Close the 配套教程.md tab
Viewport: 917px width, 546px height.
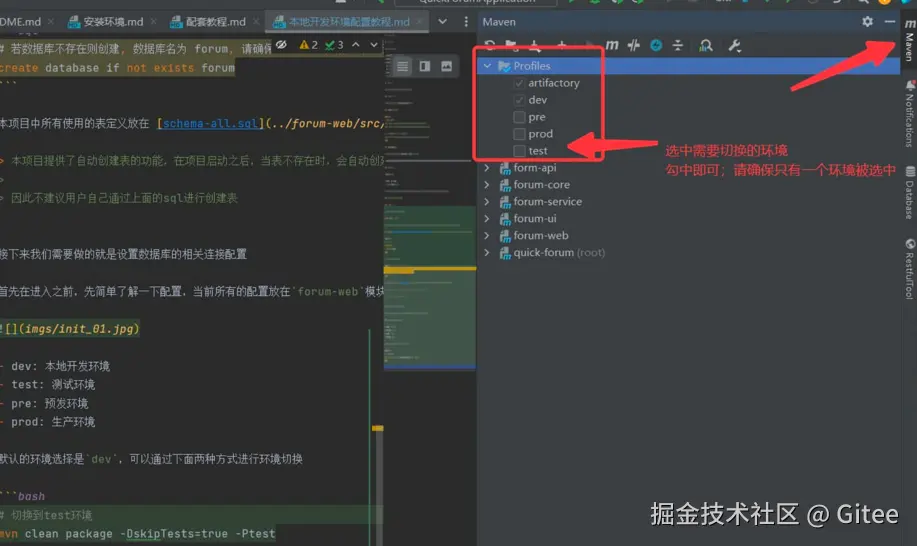click(256, 22)
